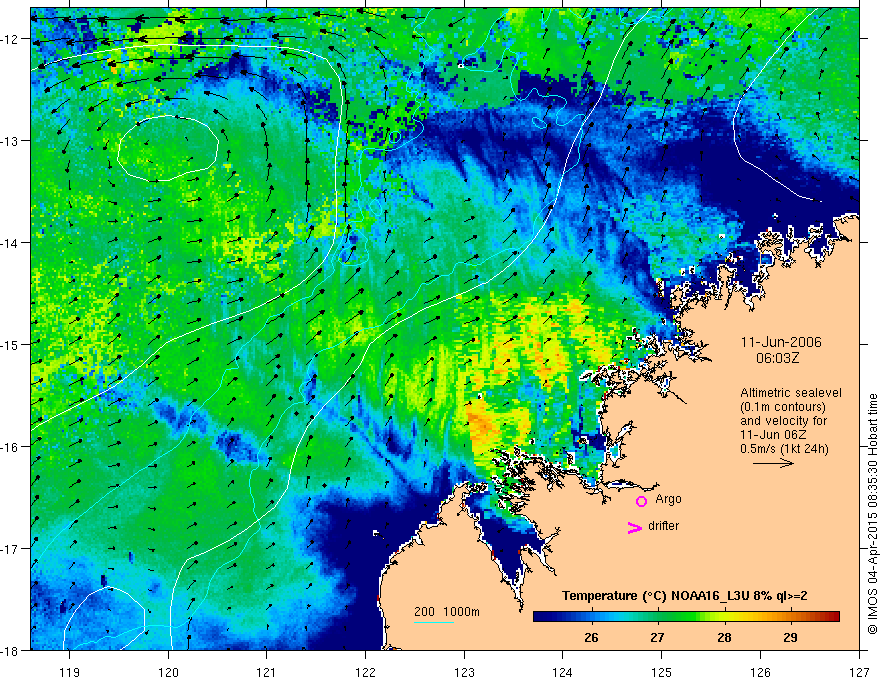This screenshot has width=880, height=680.
Task: Click the latitude axis label '-12'
Action: [10, 39]
